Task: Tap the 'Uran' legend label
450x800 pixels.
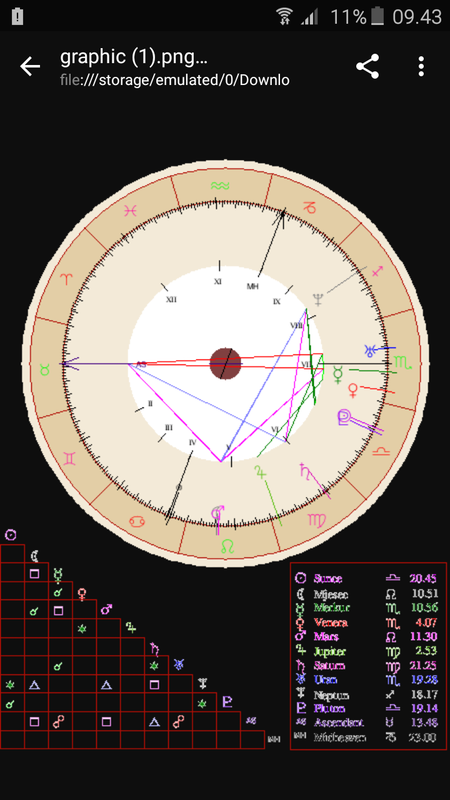Action: [x=325, y=680]
